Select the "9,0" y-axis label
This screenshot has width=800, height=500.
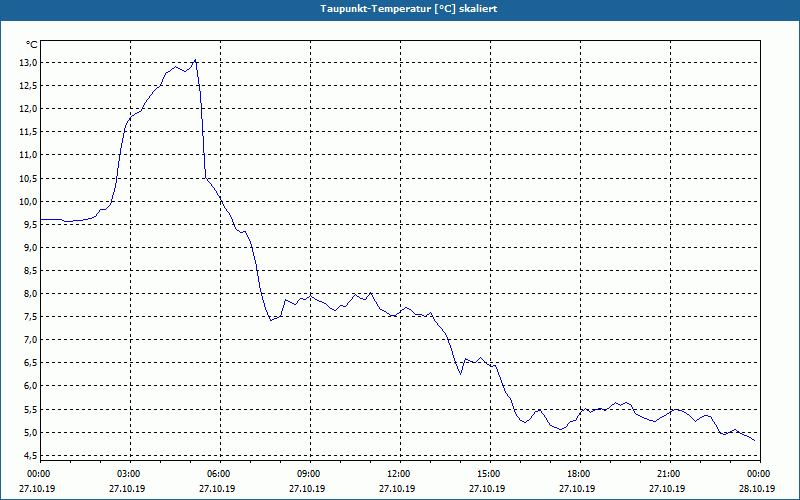pos(30,247)
